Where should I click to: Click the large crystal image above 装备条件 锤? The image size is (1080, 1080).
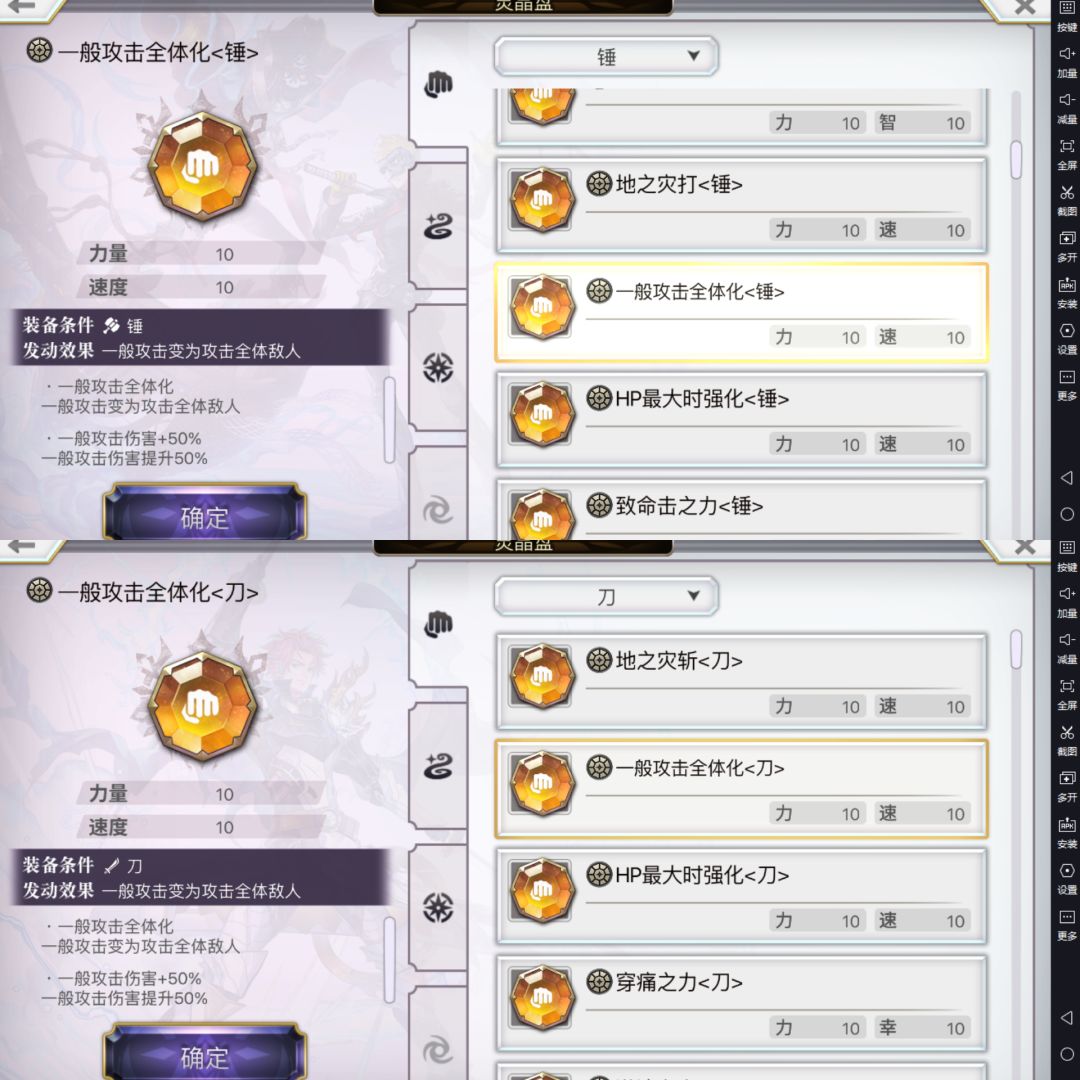(203, 165)
